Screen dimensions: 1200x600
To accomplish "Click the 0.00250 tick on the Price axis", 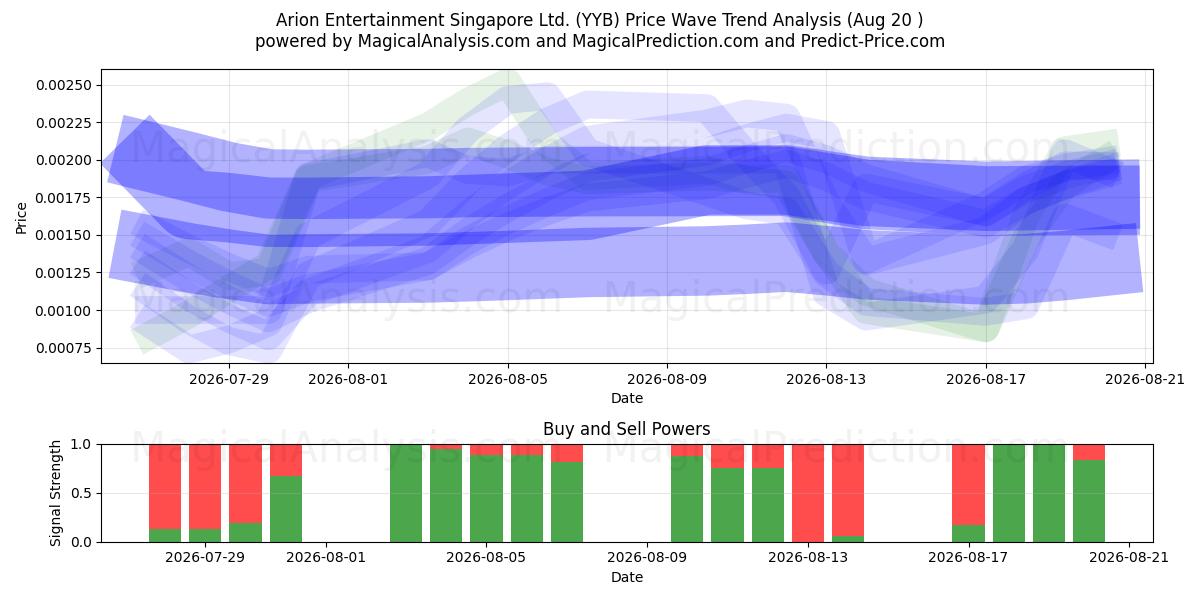I will pyautogui.click(x=64, y=85).
